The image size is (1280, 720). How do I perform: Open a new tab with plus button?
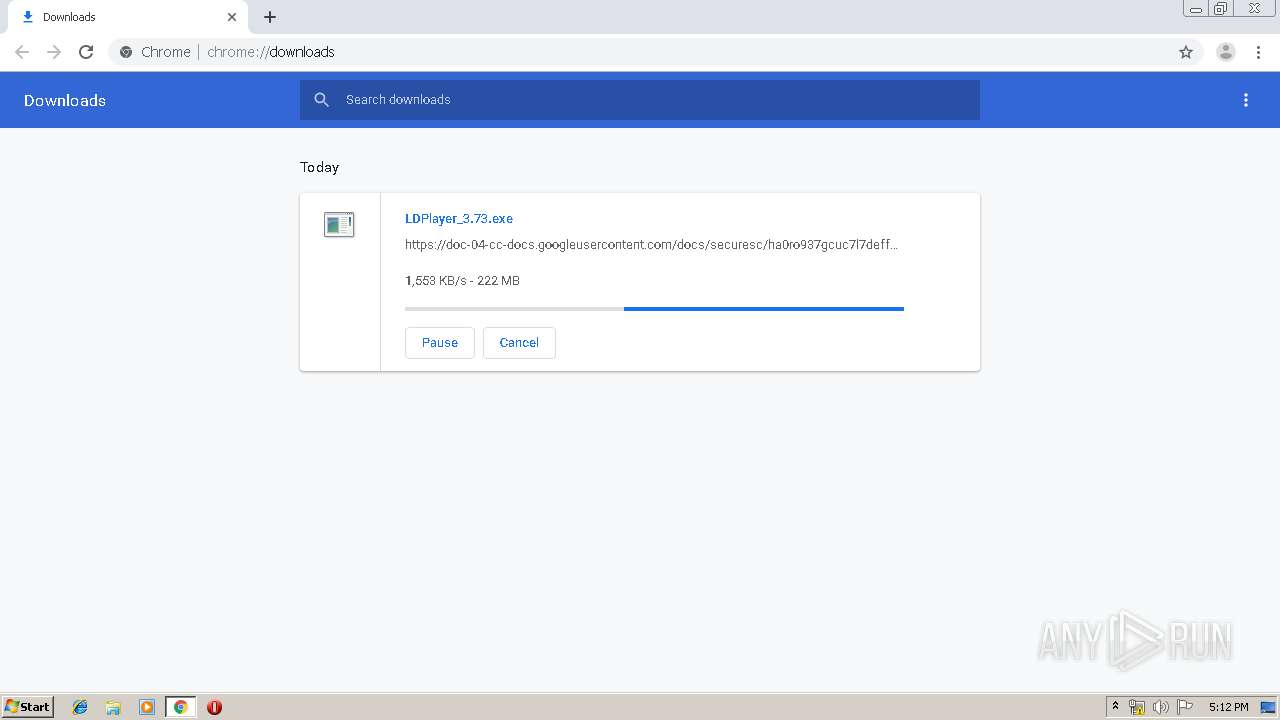click(x=270, y=17)
